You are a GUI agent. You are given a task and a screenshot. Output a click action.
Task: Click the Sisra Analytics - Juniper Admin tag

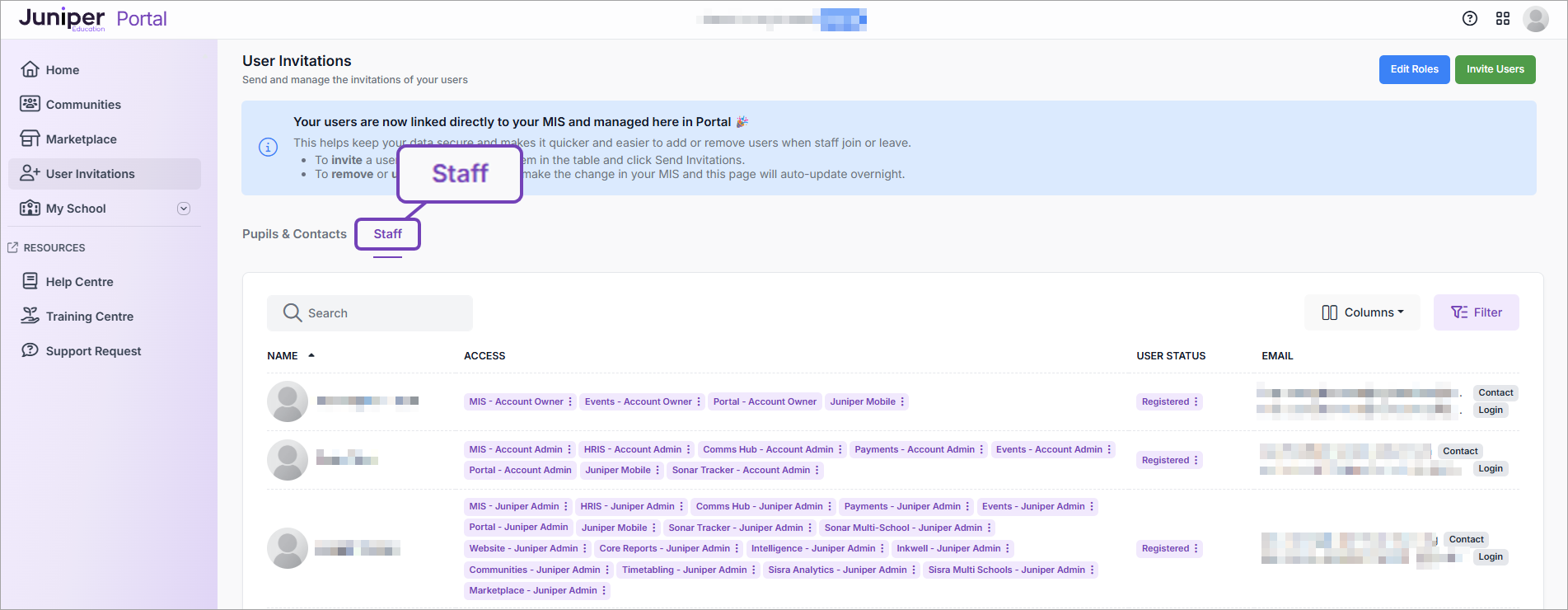[841, 570]
